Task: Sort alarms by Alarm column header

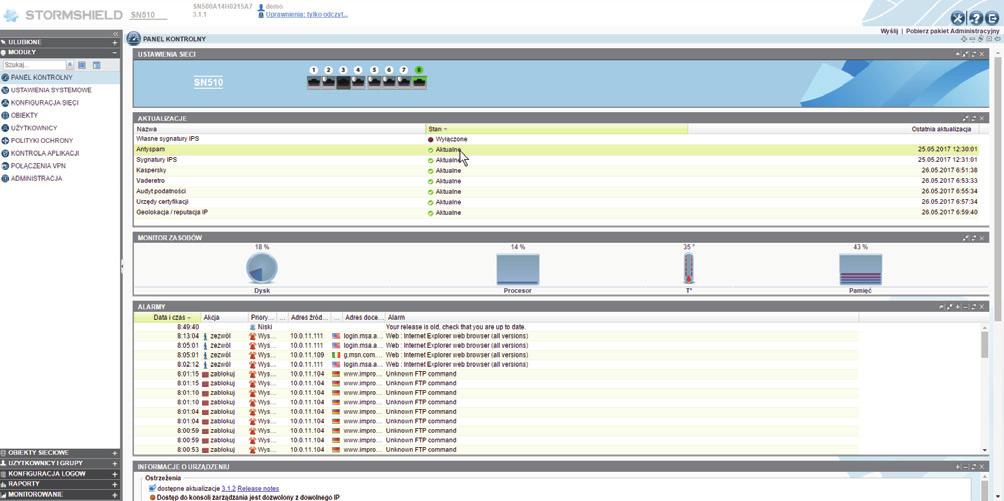Action: [621, 317]
